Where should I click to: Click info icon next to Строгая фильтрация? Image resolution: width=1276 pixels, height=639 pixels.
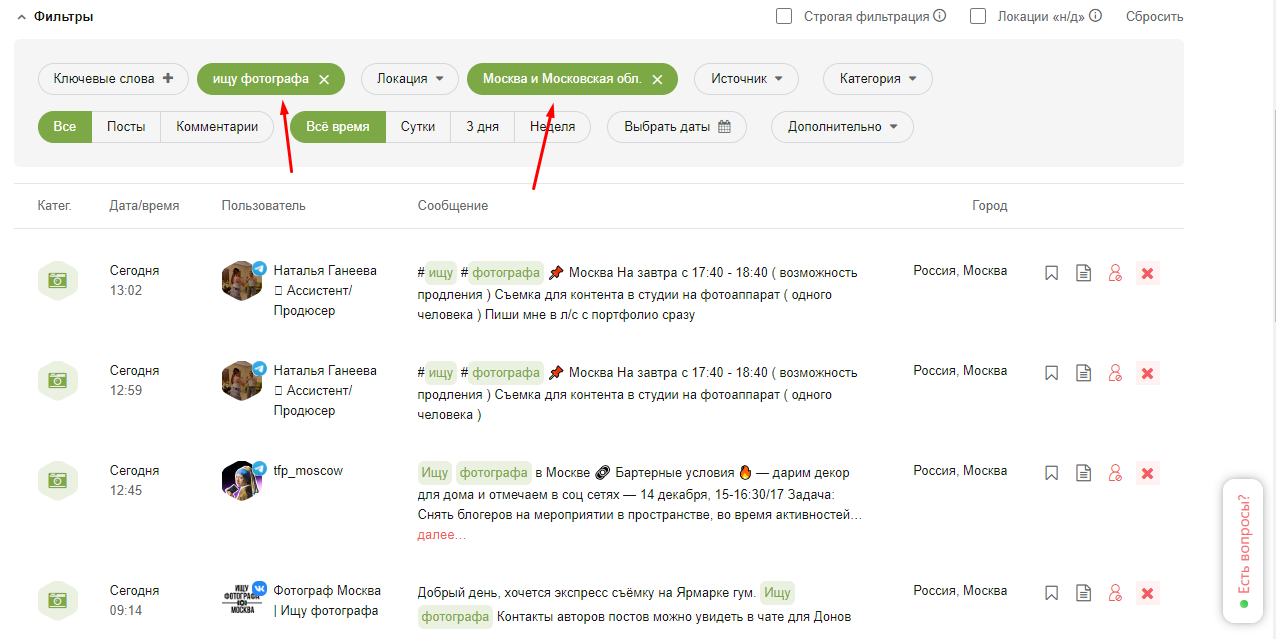(939, 16)
